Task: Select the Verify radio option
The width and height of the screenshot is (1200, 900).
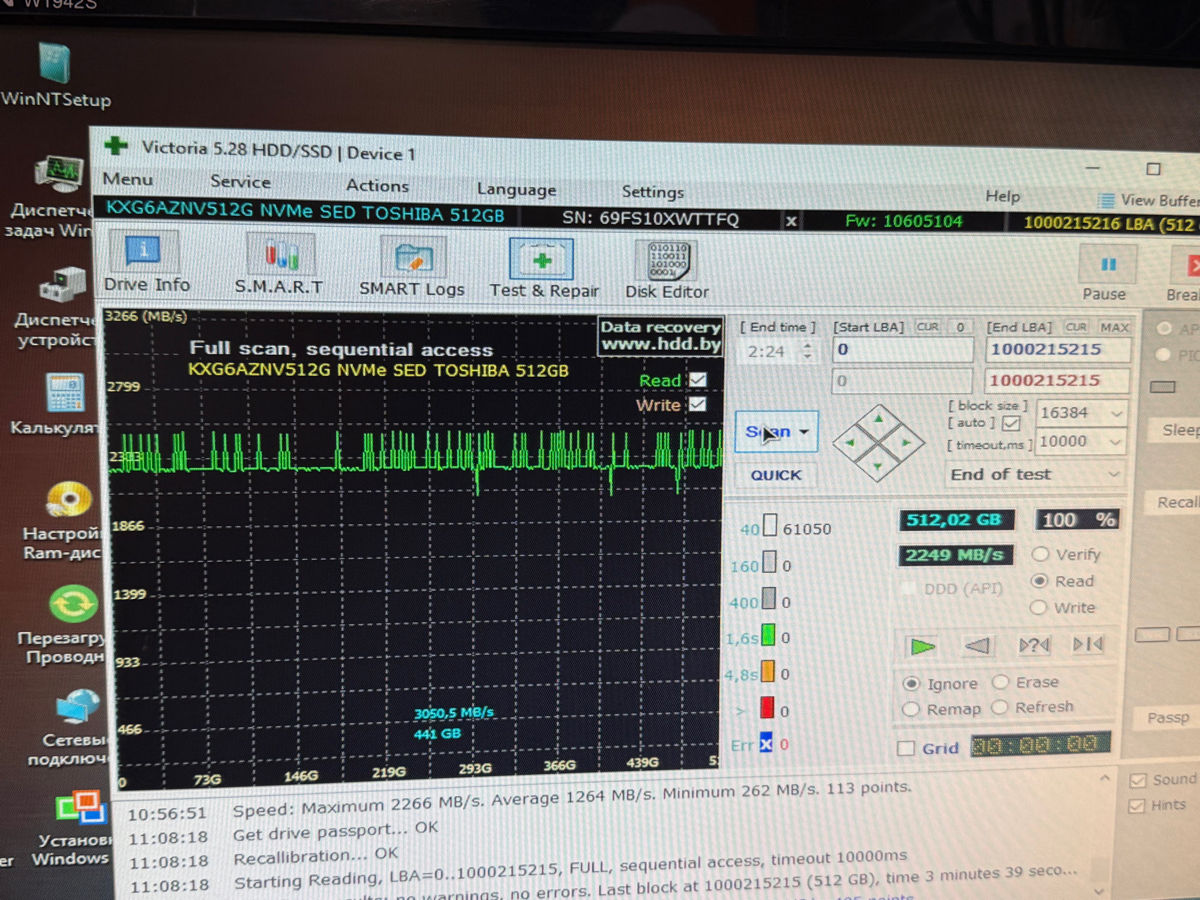Action: click(1040, 554)
